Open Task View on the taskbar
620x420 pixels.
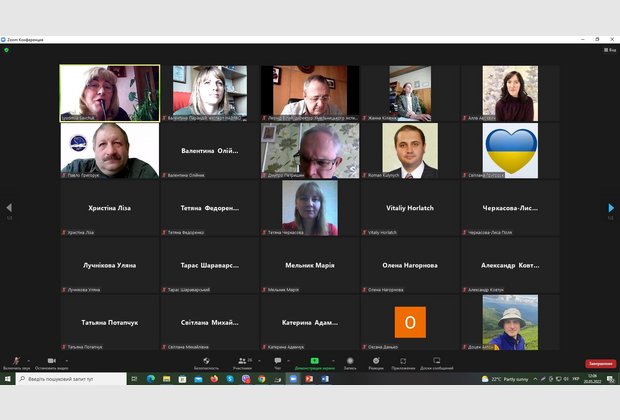click(x=134, y=379)
